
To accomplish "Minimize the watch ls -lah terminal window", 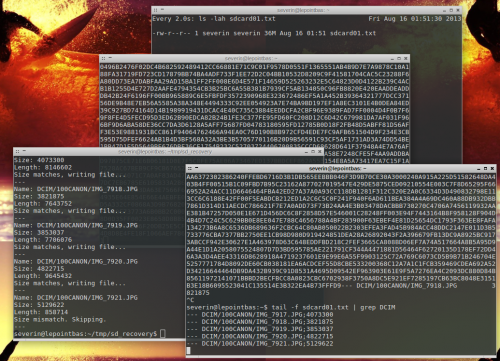I will pyautogui.click(x=444, y=11).
